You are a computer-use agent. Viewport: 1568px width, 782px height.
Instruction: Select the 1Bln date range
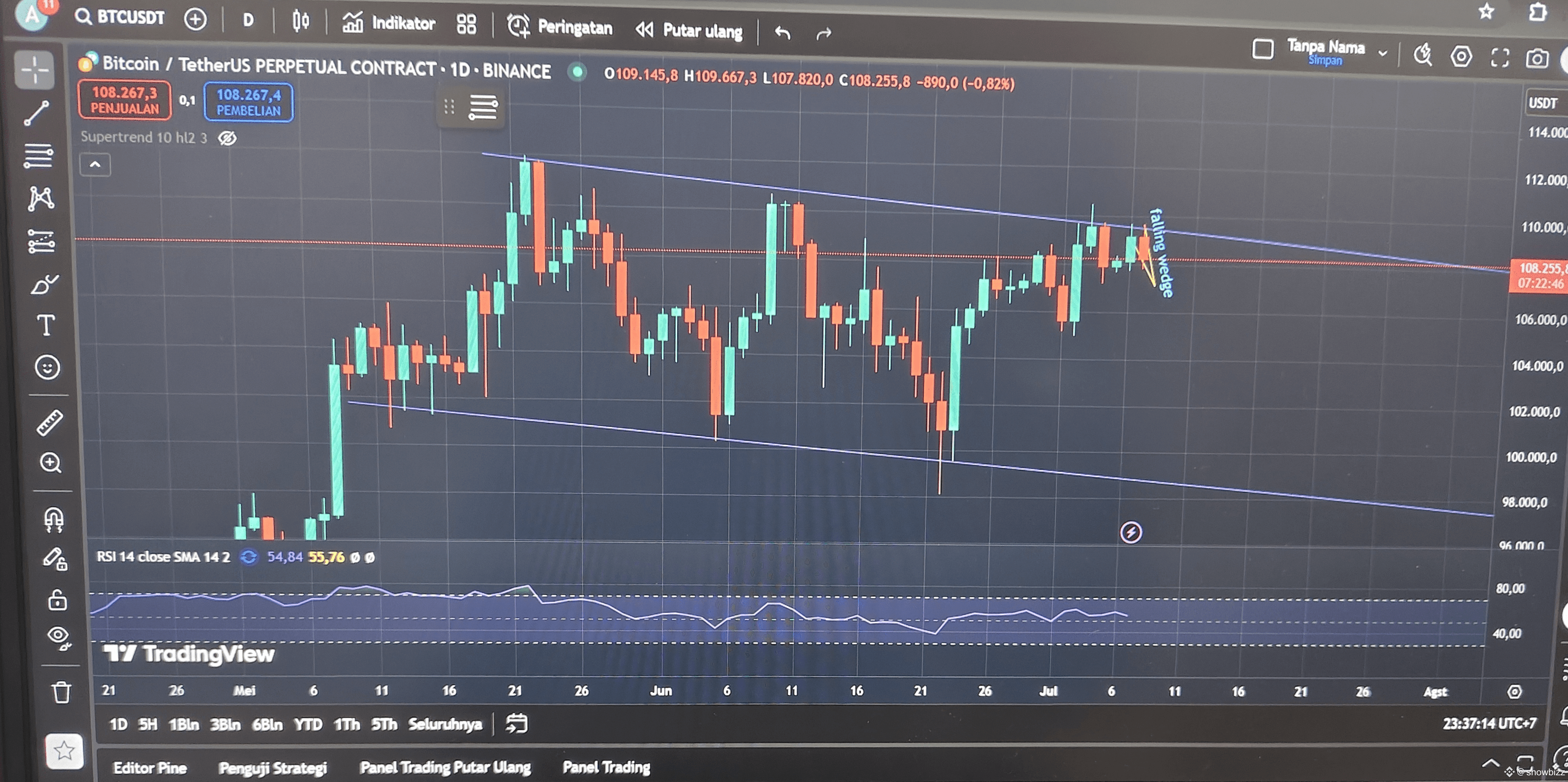(184, 724)
